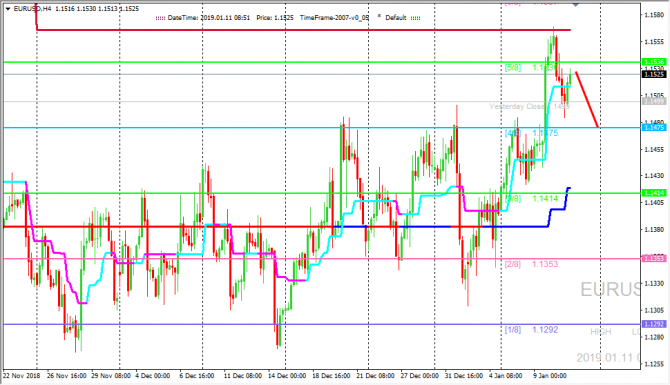The image size is (670, 385).
Task: Select the [2/8] 1.1353 level label
Action: (x=531, y=264)
